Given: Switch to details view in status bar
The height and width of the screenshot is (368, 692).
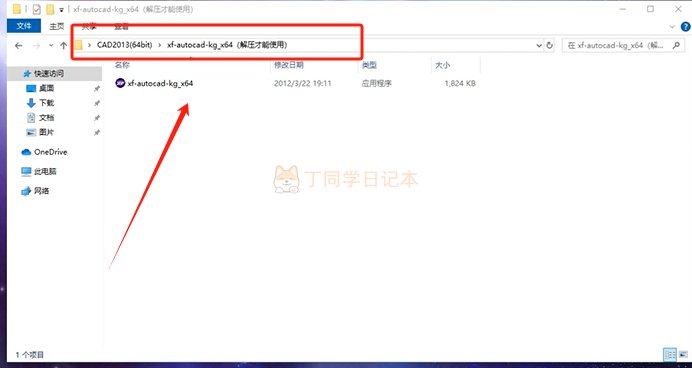Looking at the screenshot, I should click(670, 354).
